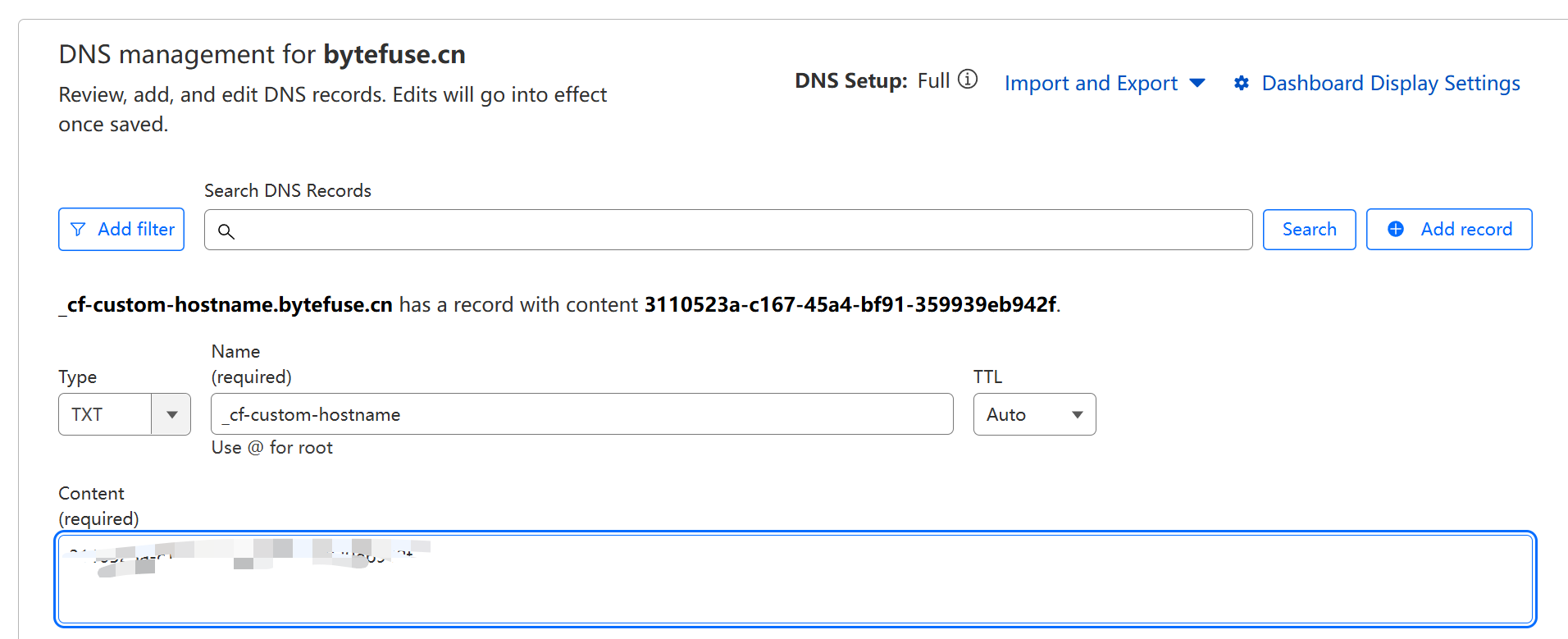Click the caret arrow next to Import and Export
The width and height of the screenshot is (1568, 639).
(x=1197, y=83)
